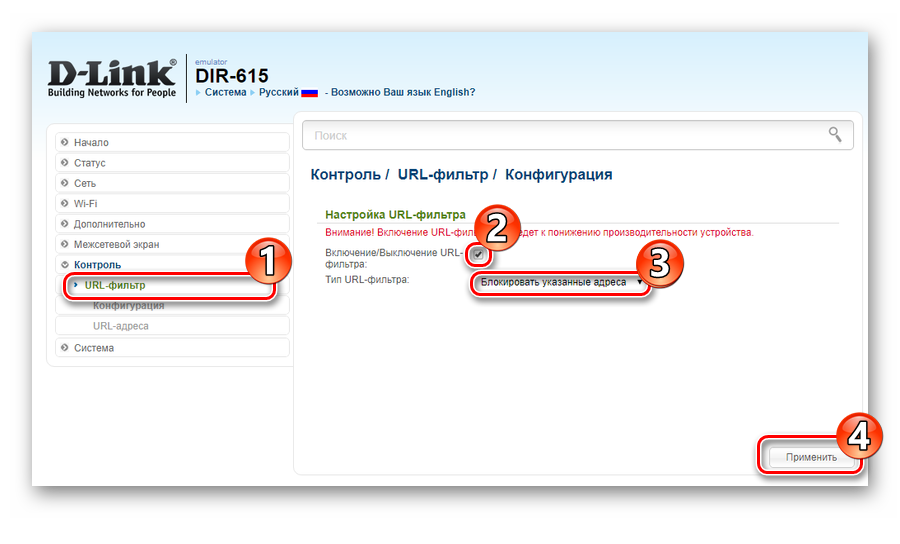Expand the Дополнительно menu section
The height and width of the screenshot is (544, 900).
172,224
